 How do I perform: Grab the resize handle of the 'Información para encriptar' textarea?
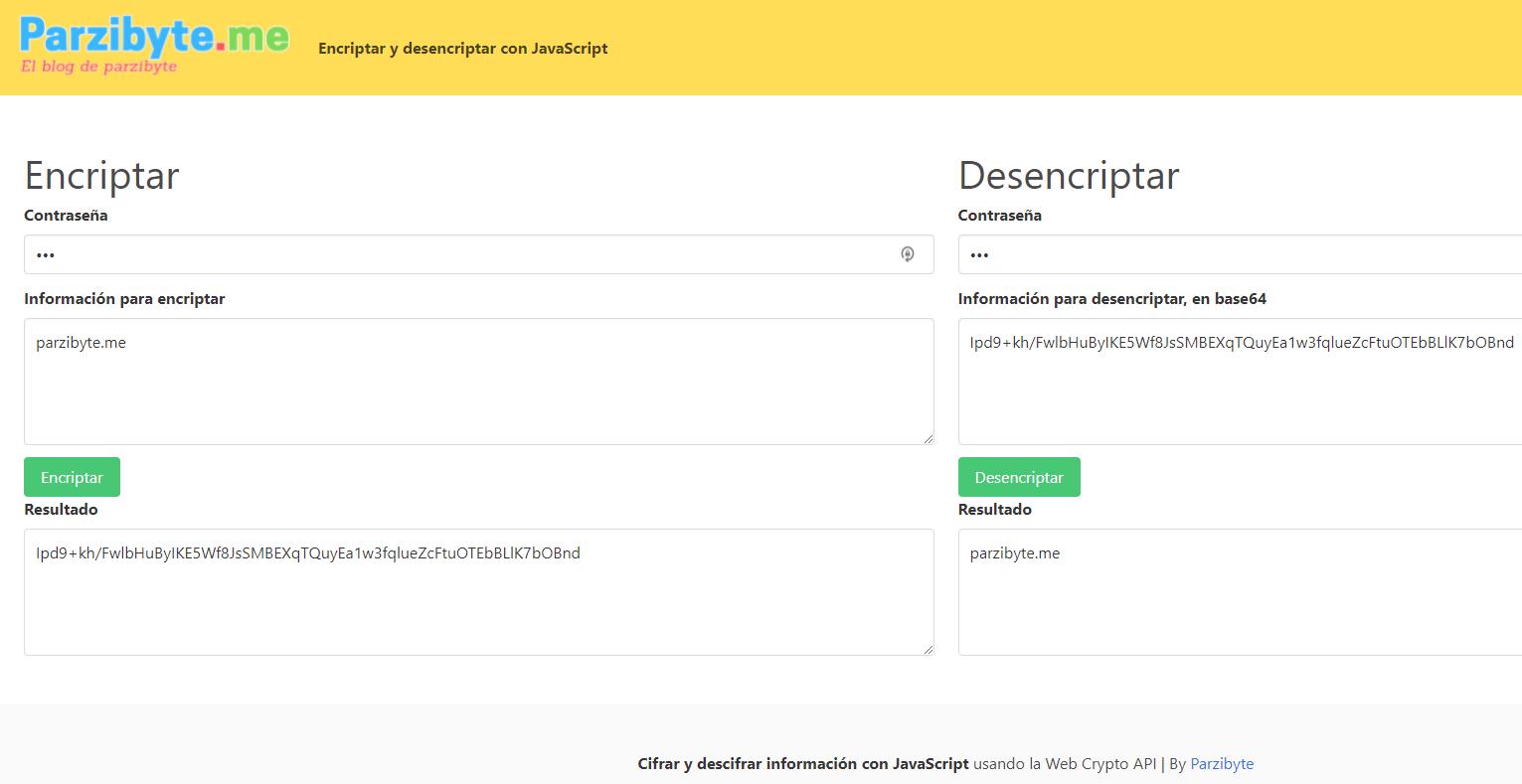click(x=928, y=438)
